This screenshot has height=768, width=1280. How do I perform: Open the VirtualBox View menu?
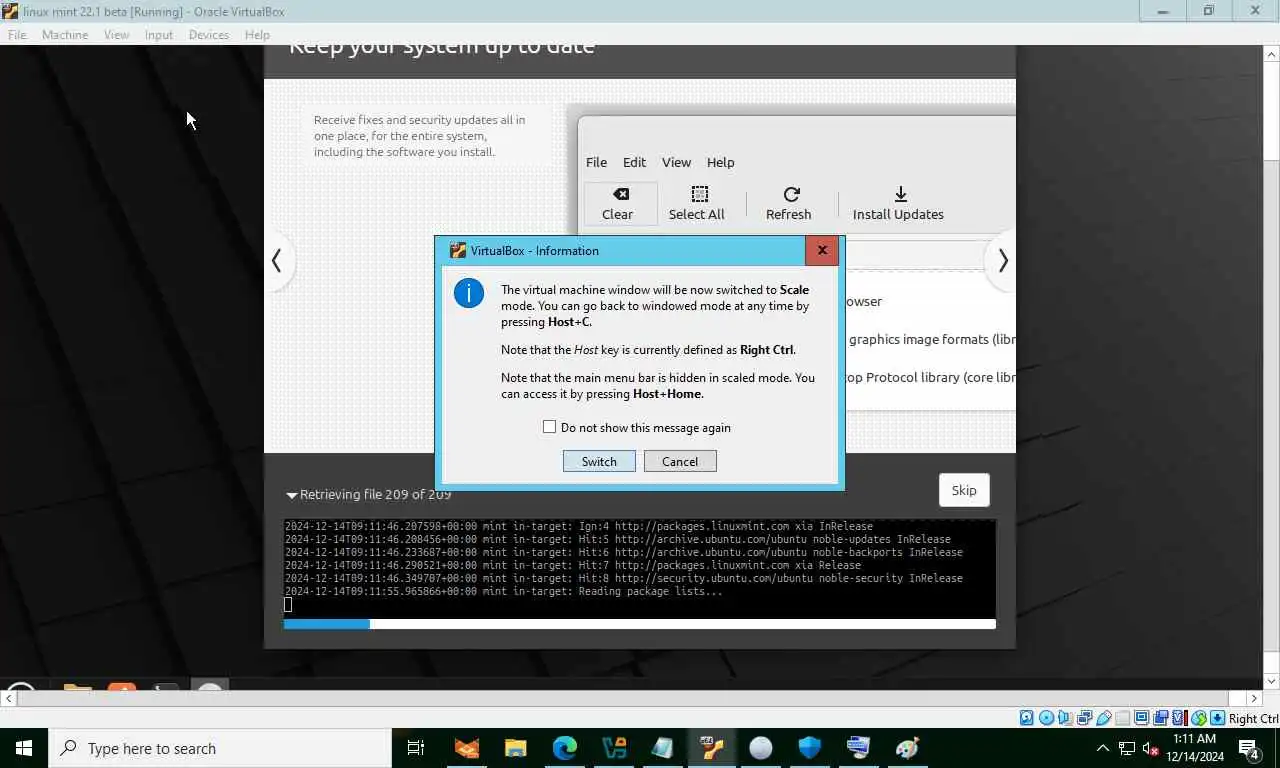tap(116, 34)
